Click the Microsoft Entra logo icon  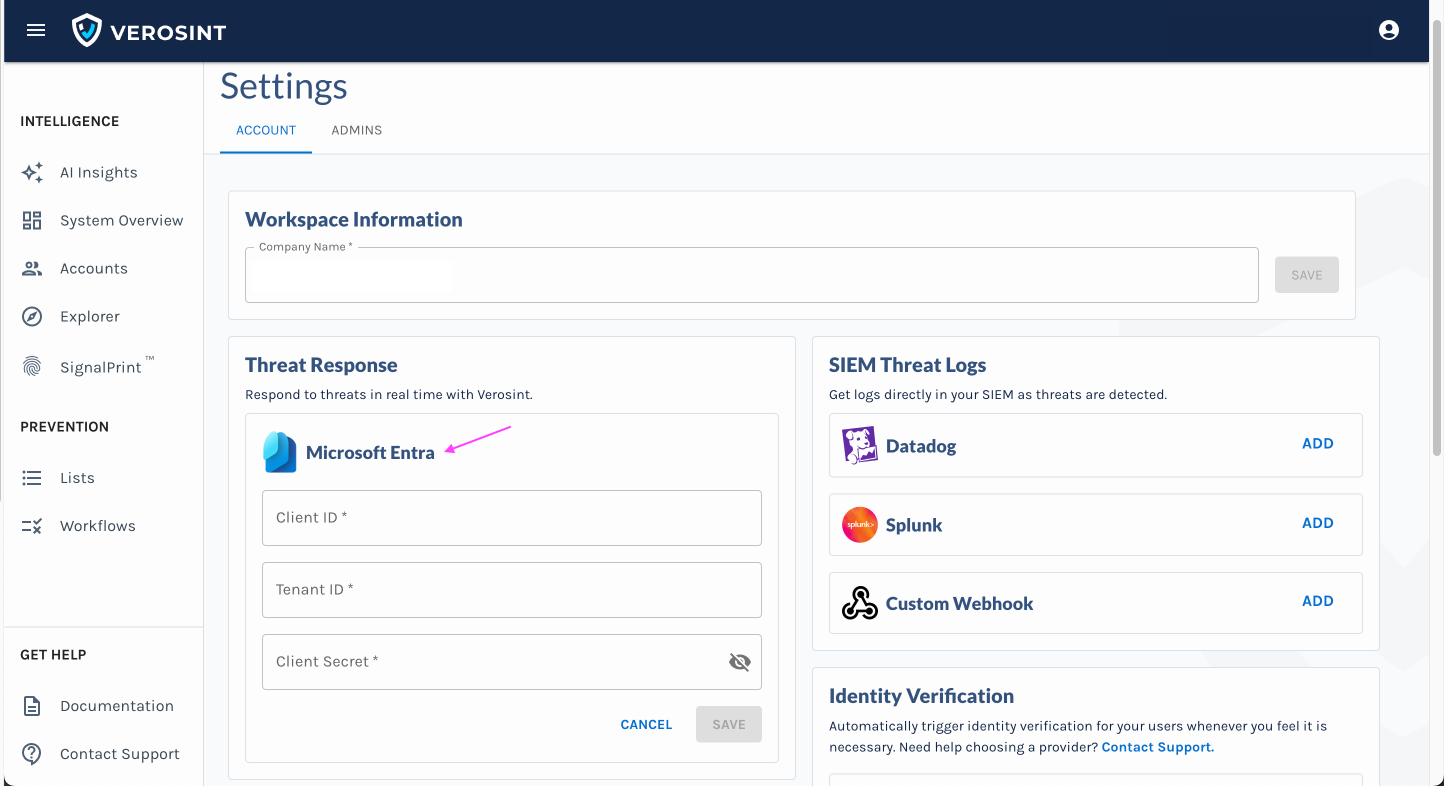click(x=280, y=452)
